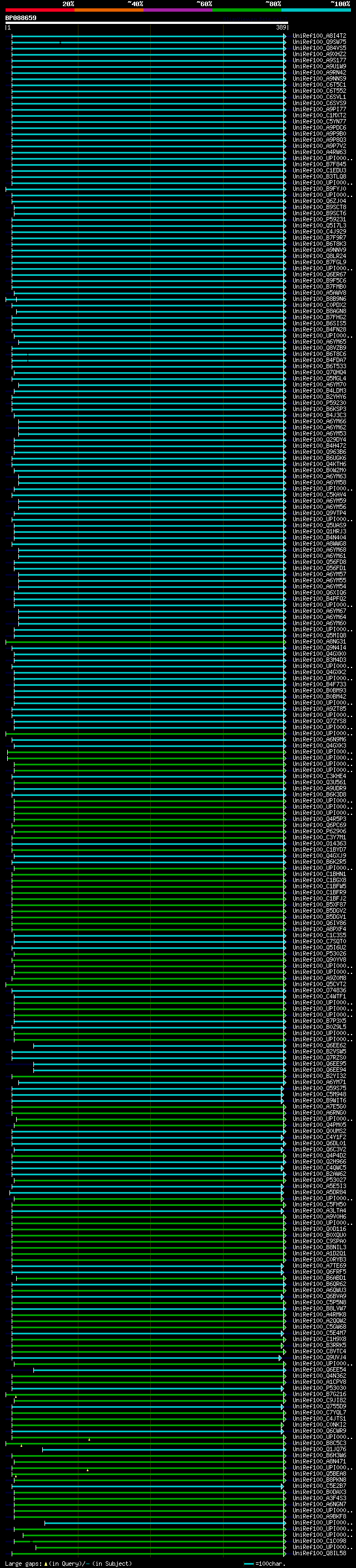Select hit label UniRef100_C1BHN1
The image size is (356, 1568).
pos(319,874)
